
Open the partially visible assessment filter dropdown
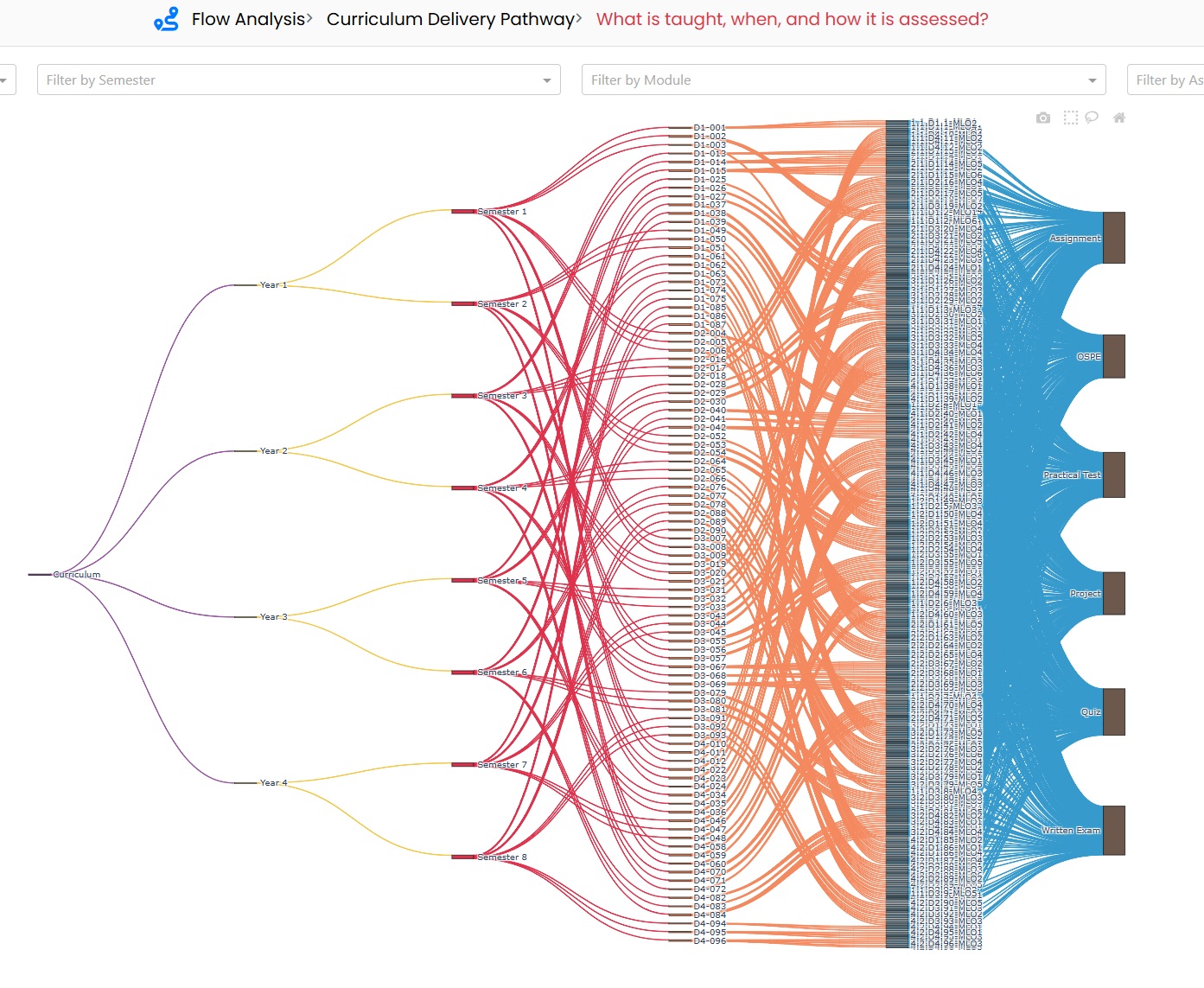point(1166,80)
